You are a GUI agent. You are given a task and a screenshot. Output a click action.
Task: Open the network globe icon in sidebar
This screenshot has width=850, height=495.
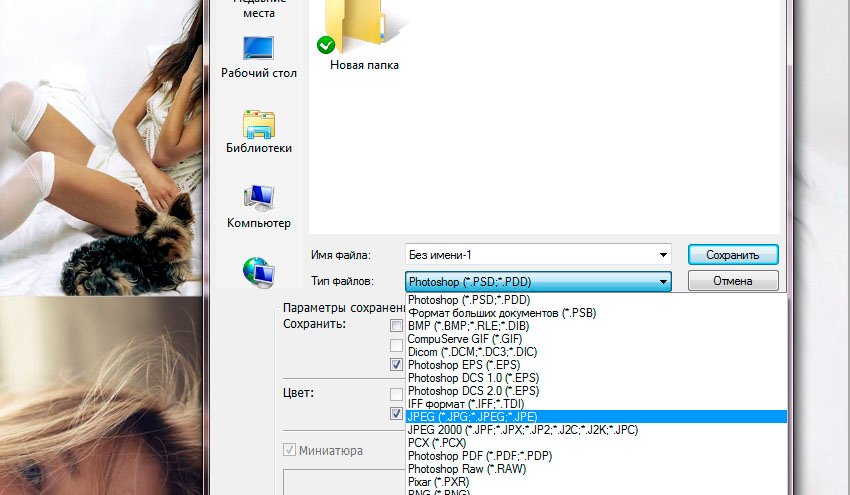point(259,272)
